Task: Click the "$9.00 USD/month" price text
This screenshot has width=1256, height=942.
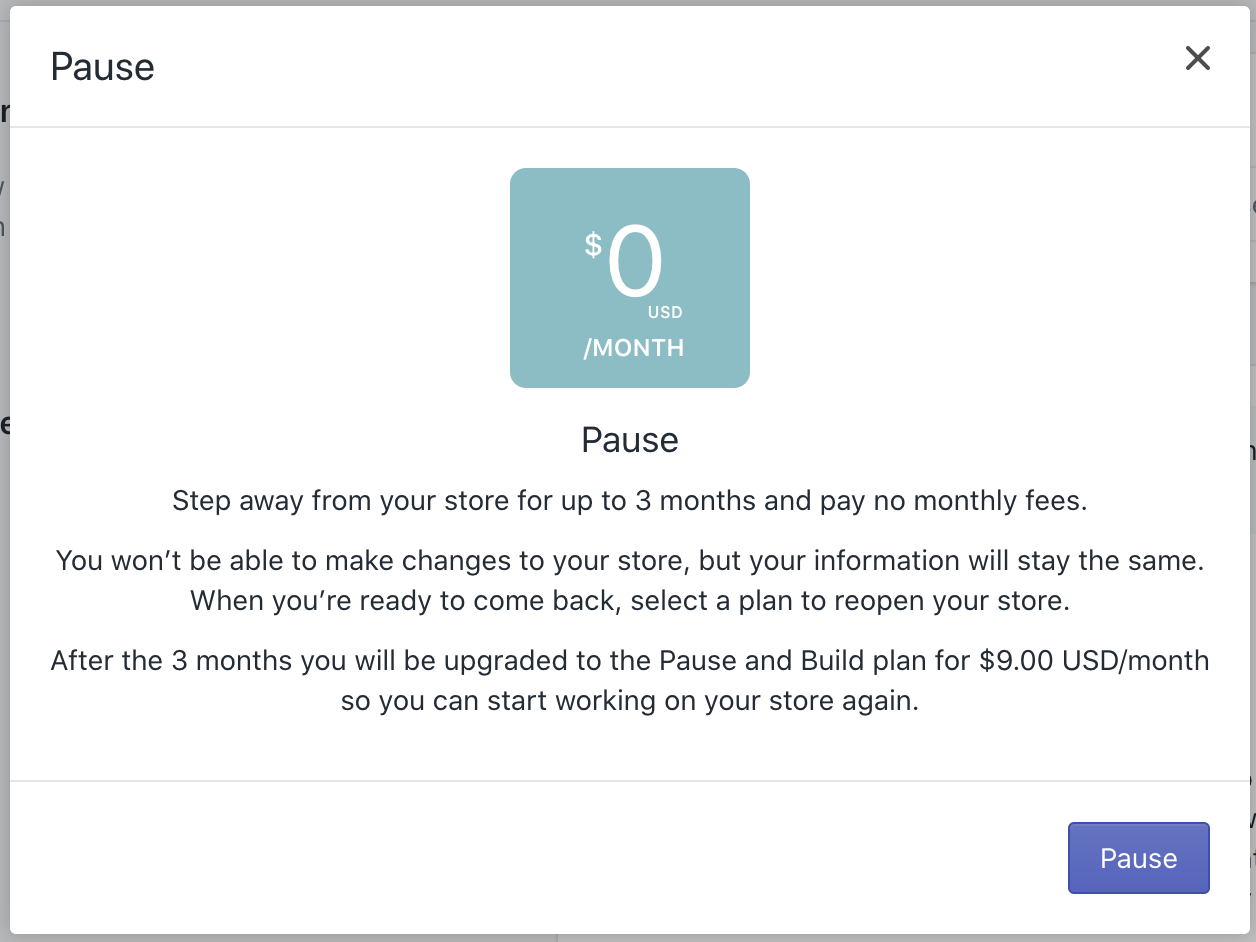Action: click(x=1093, y=661)
